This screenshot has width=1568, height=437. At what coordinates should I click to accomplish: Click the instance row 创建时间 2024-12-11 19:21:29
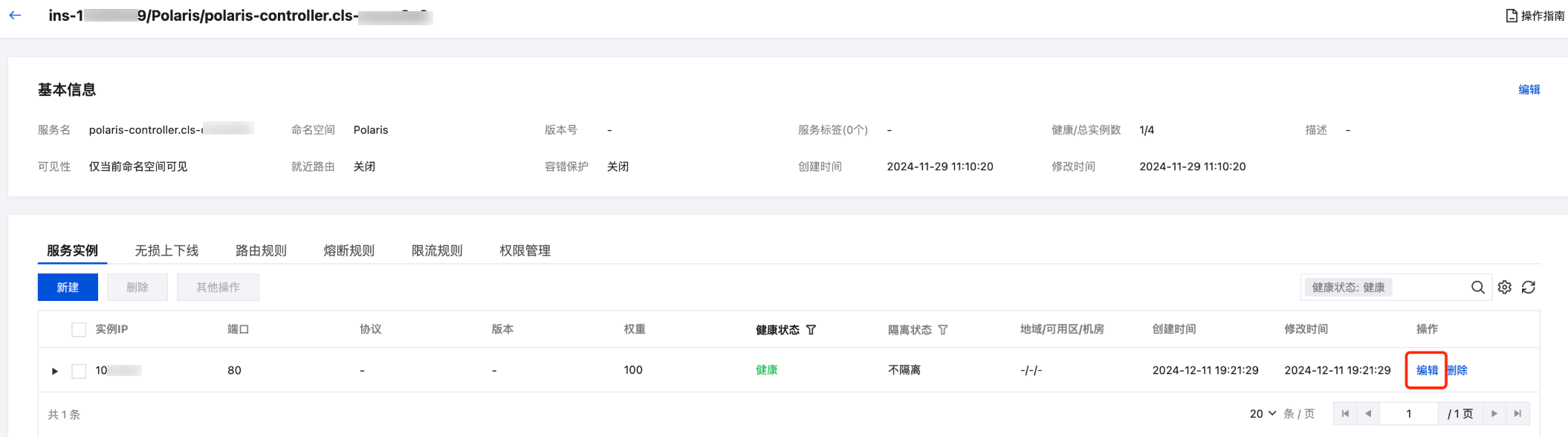(x=1205, y=370)
